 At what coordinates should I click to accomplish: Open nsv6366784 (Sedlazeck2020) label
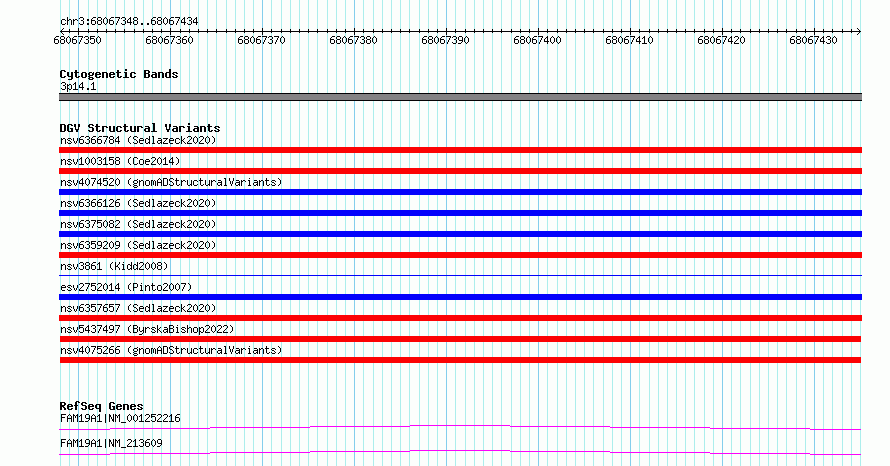coord(138,140)
